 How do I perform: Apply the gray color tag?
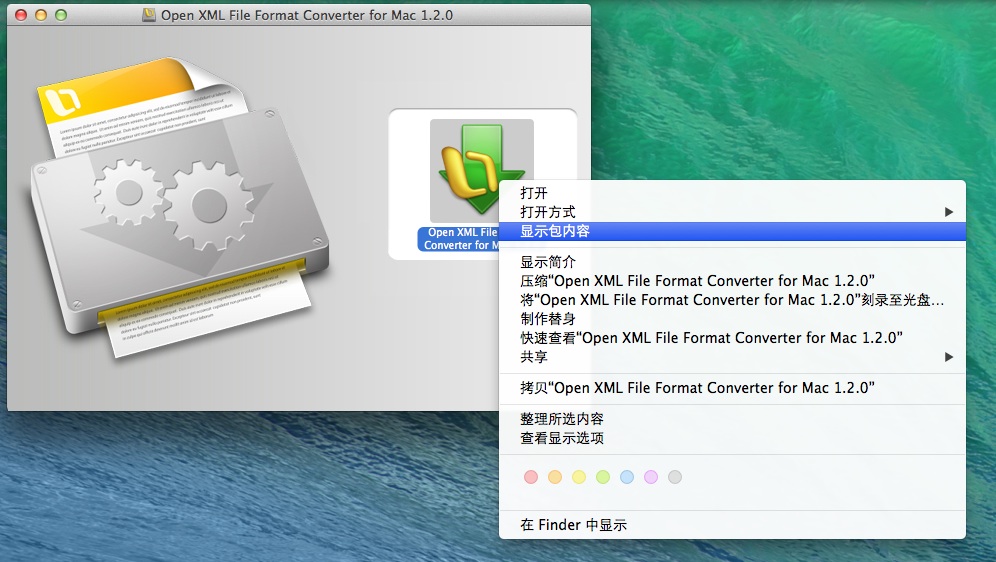click(675, 477)
